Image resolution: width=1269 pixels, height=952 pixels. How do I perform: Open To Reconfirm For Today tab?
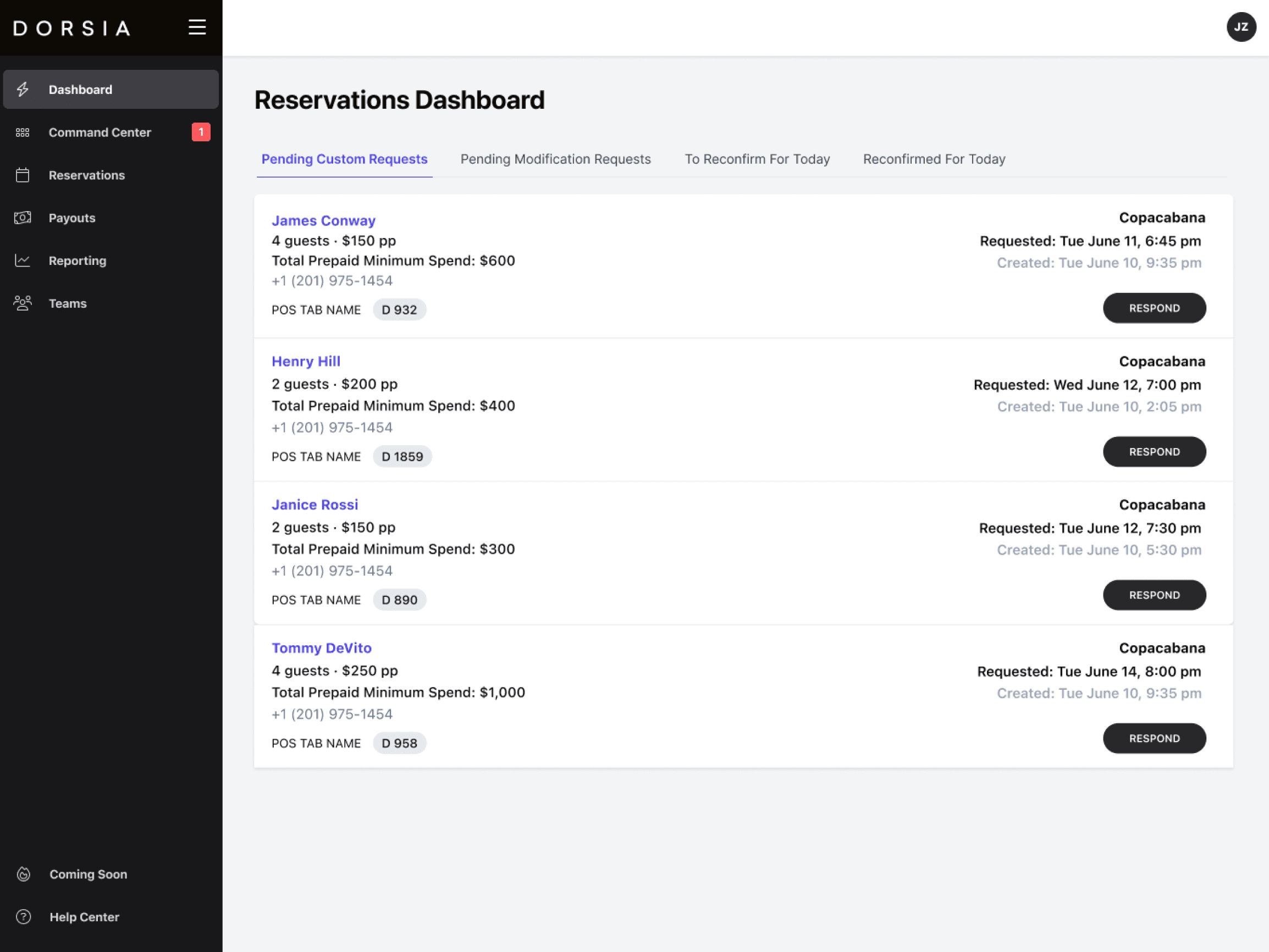[757, 159]
